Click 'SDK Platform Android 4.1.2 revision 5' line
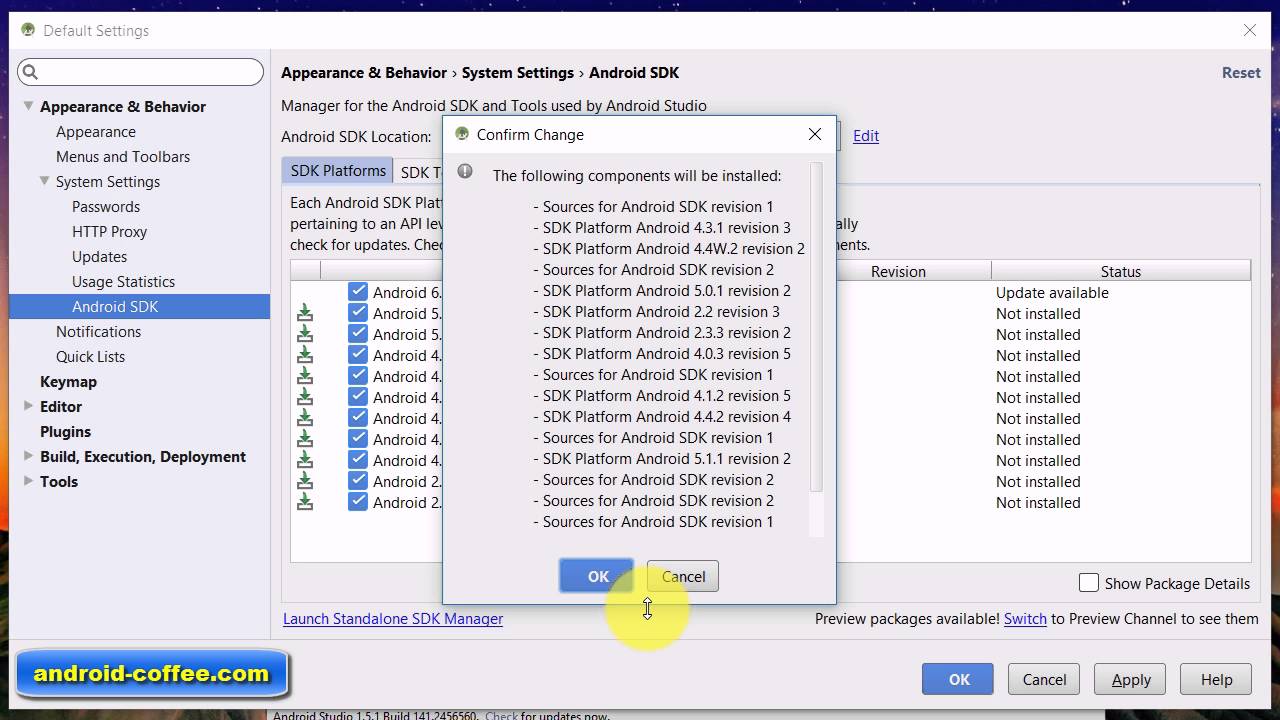 click(x=662, y=395)
